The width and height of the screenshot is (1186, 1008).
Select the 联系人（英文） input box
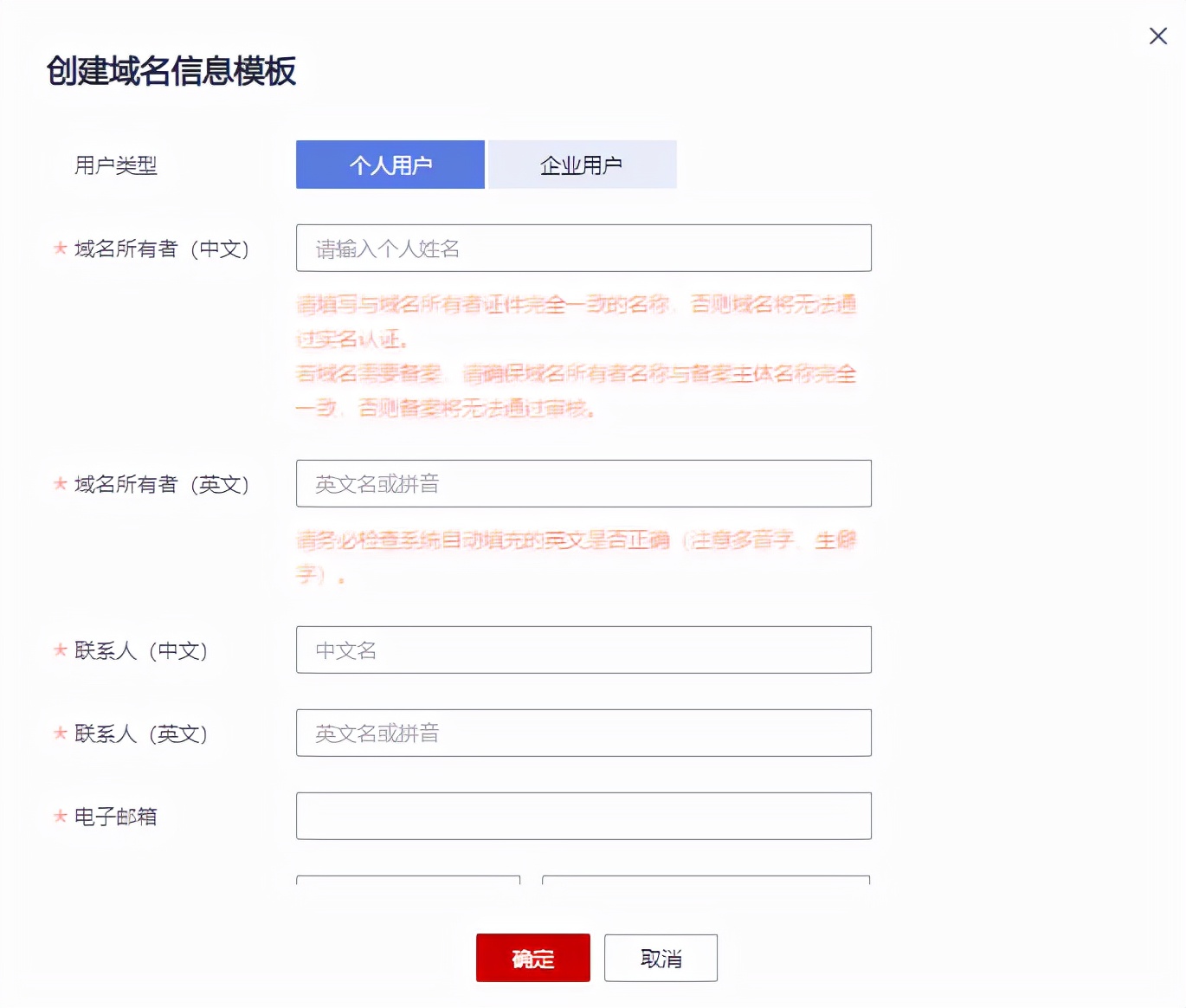click(x=583, y=733)
